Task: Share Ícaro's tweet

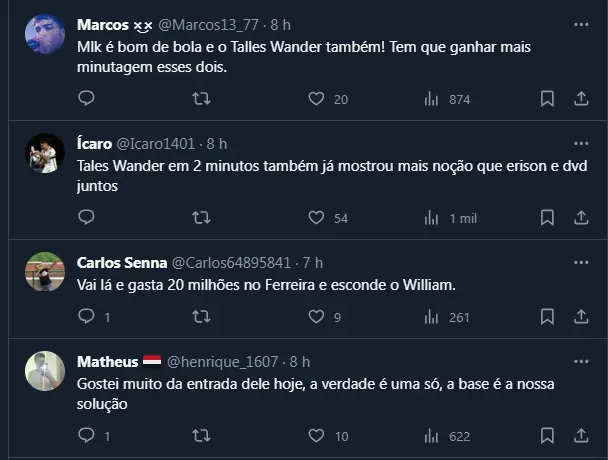Action: (581, 217)
